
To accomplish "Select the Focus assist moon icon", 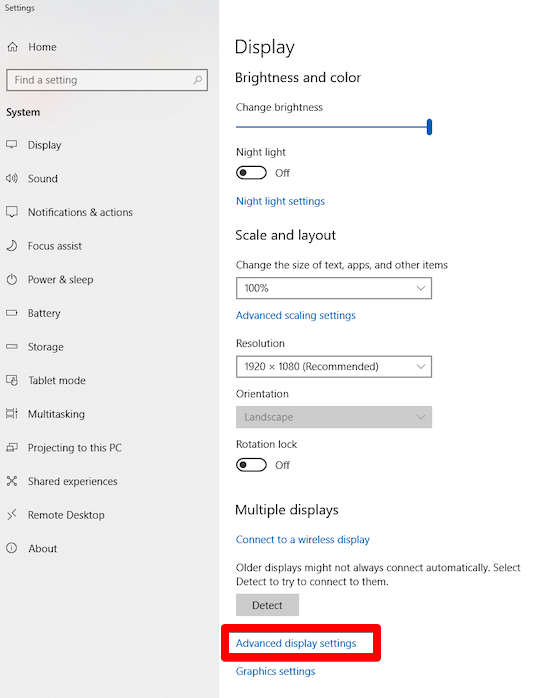I will (x=12, y=246).
